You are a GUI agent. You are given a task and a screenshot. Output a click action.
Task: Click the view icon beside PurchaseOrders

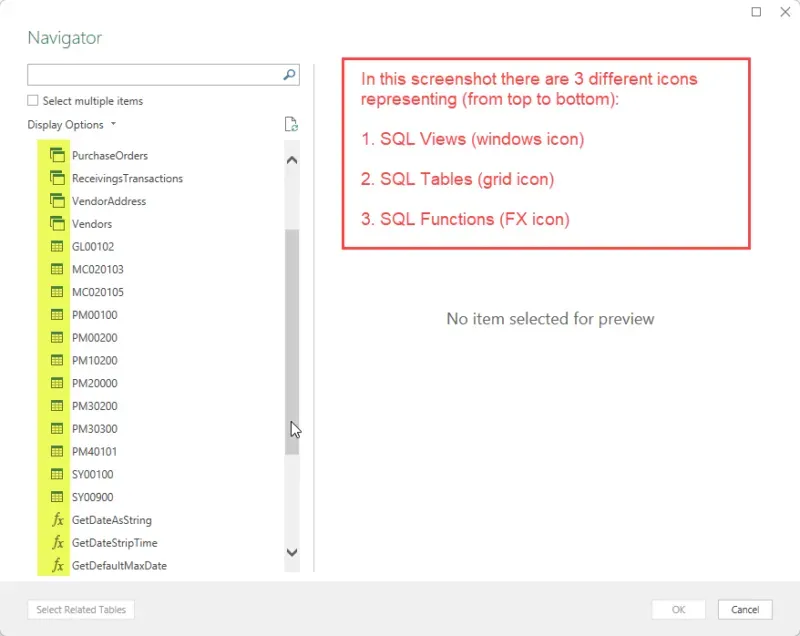pos(57,156)
